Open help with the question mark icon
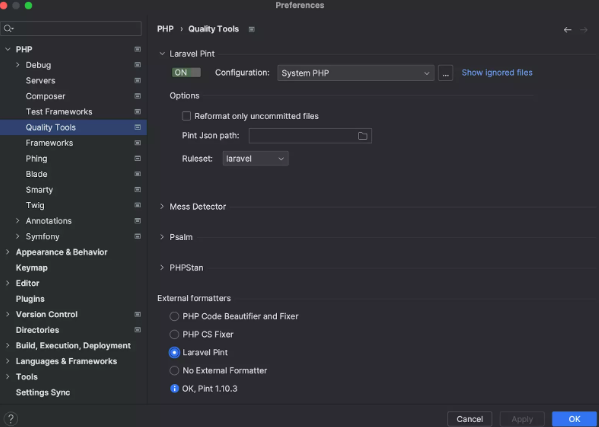Image resolution: width=599 pixels, height=427 pixels. [x=11, y=419]
